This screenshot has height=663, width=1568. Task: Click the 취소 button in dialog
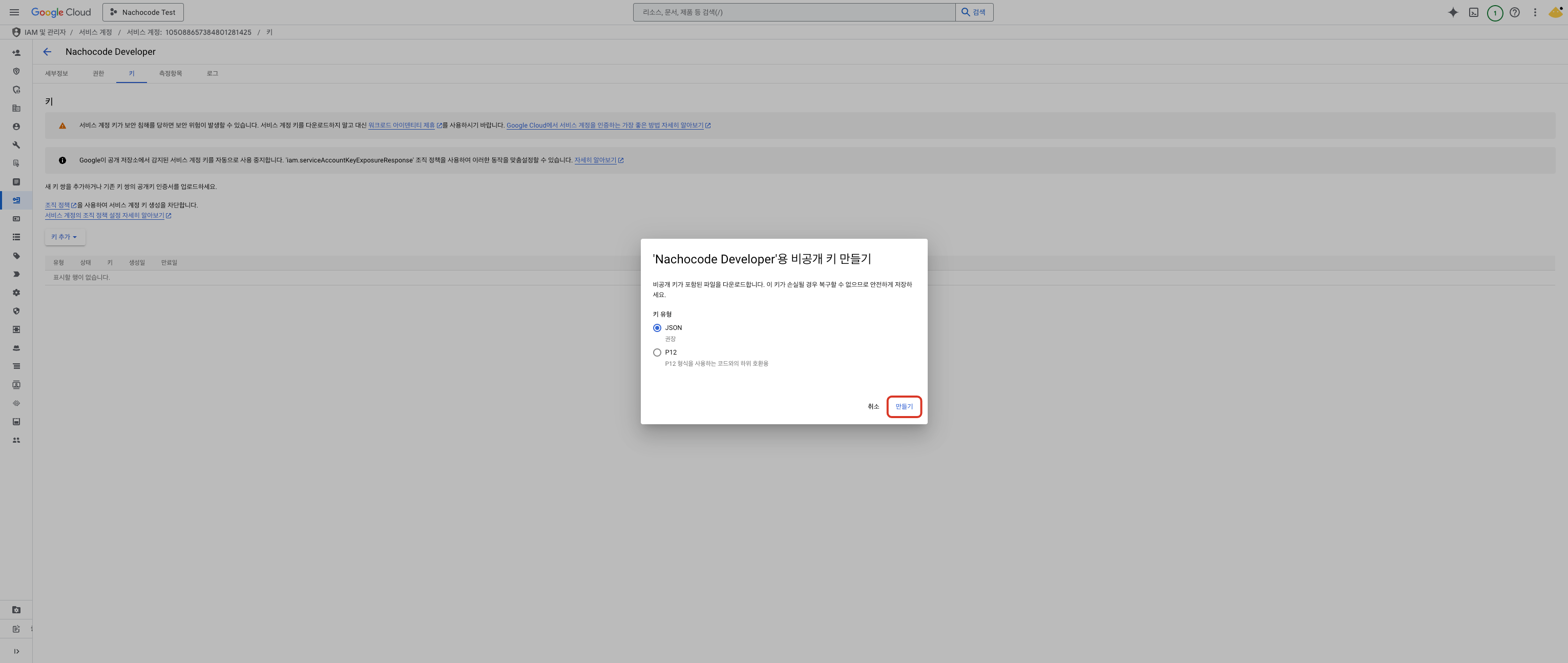pyautogui.click(x=873, y=406)
